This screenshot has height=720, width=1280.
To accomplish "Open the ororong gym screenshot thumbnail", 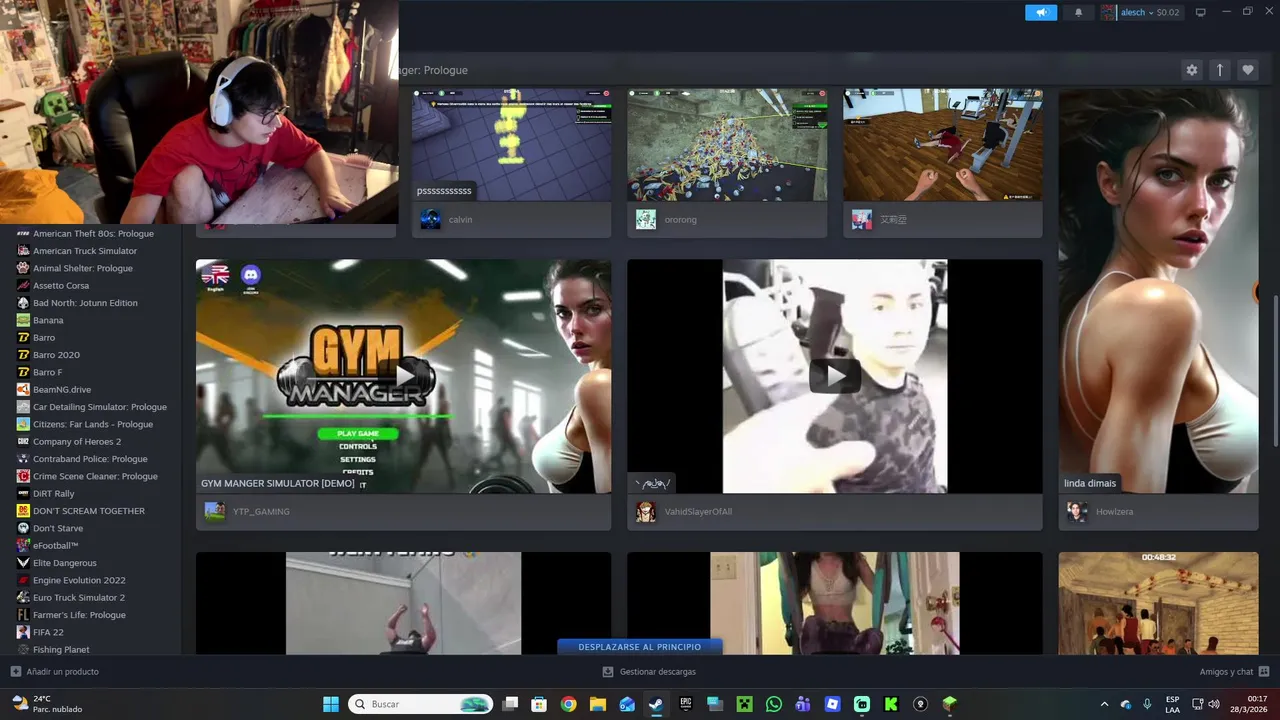I will tap(727, 145).
